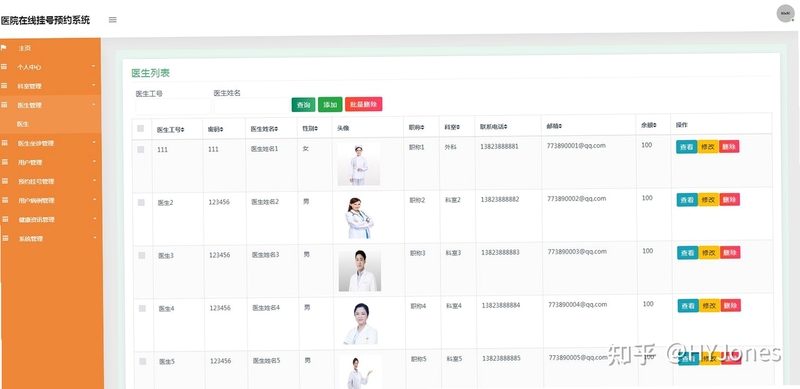
Task: Expand the 用户管理 menu arrow
Action: (94, 161)
